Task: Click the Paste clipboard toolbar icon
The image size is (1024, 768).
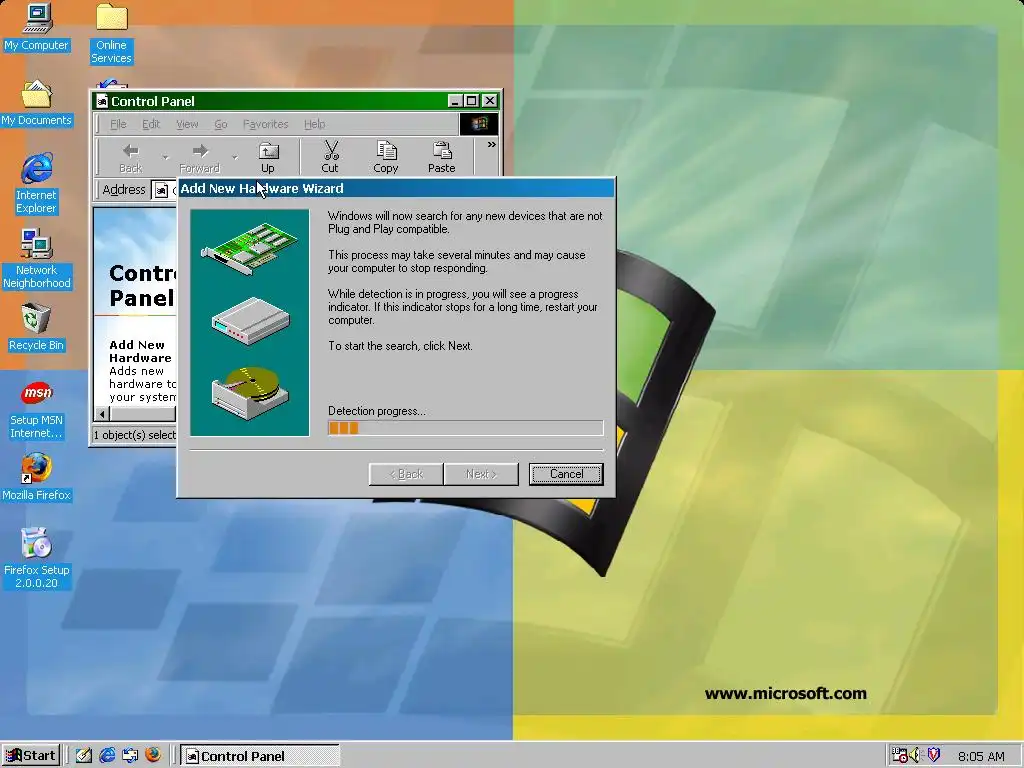Action: (x=441, y=157)
